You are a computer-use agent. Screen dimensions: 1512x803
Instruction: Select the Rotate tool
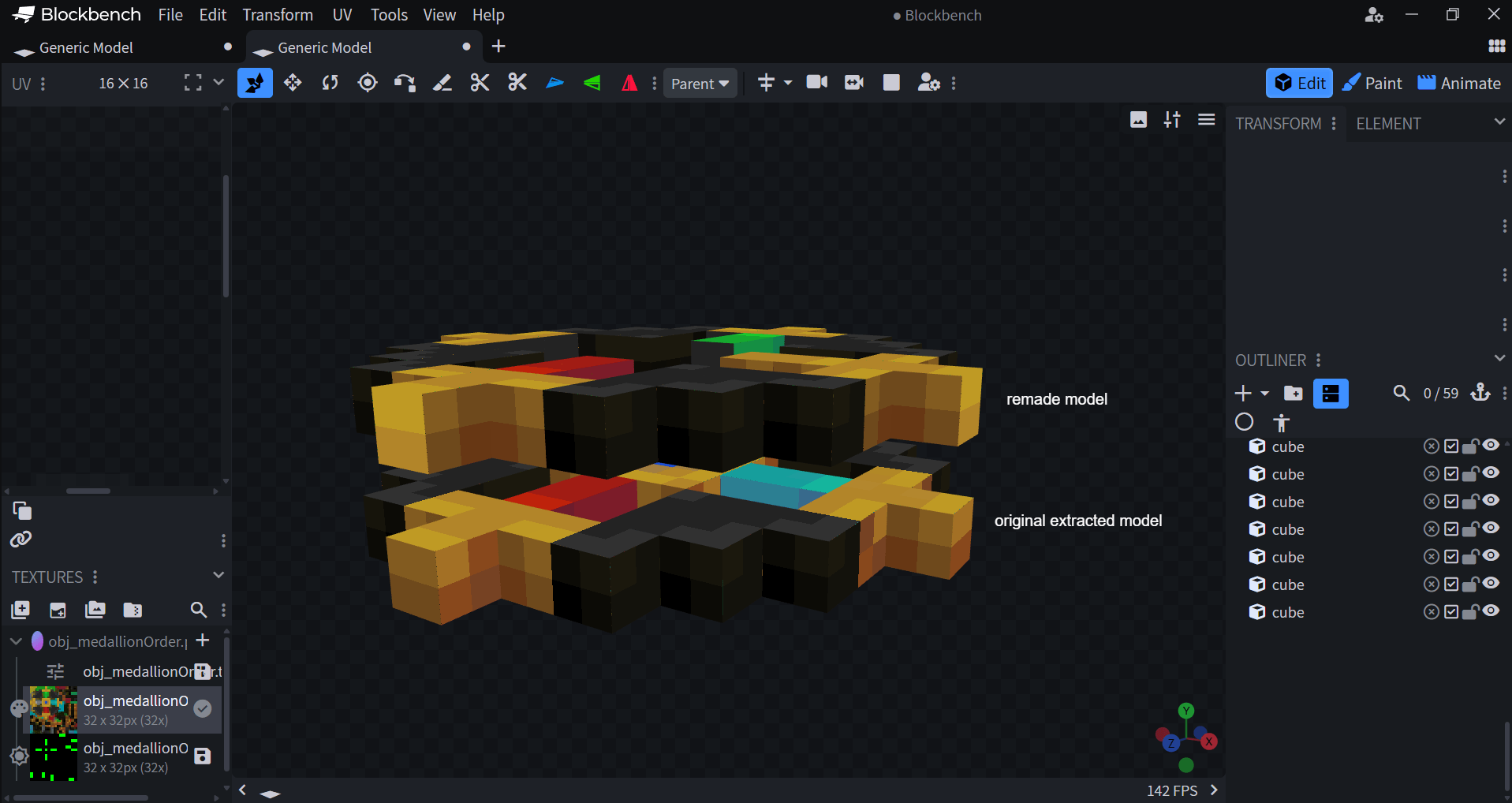click(330, 83)
